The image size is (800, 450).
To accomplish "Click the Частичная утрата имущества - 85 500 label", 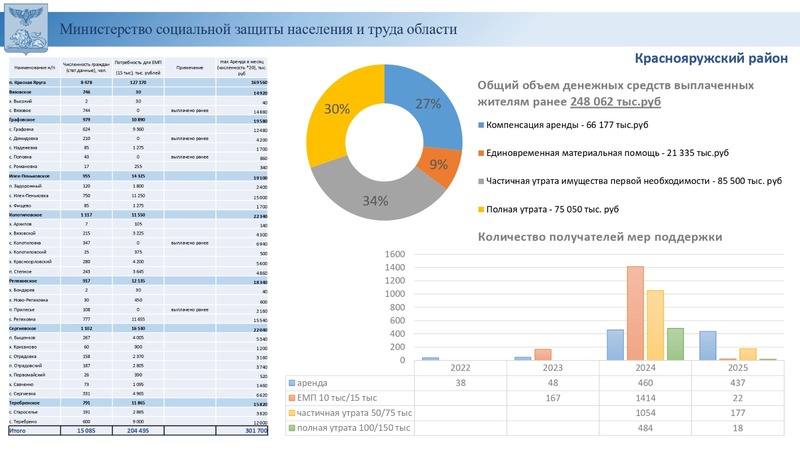I will point(634,181).
